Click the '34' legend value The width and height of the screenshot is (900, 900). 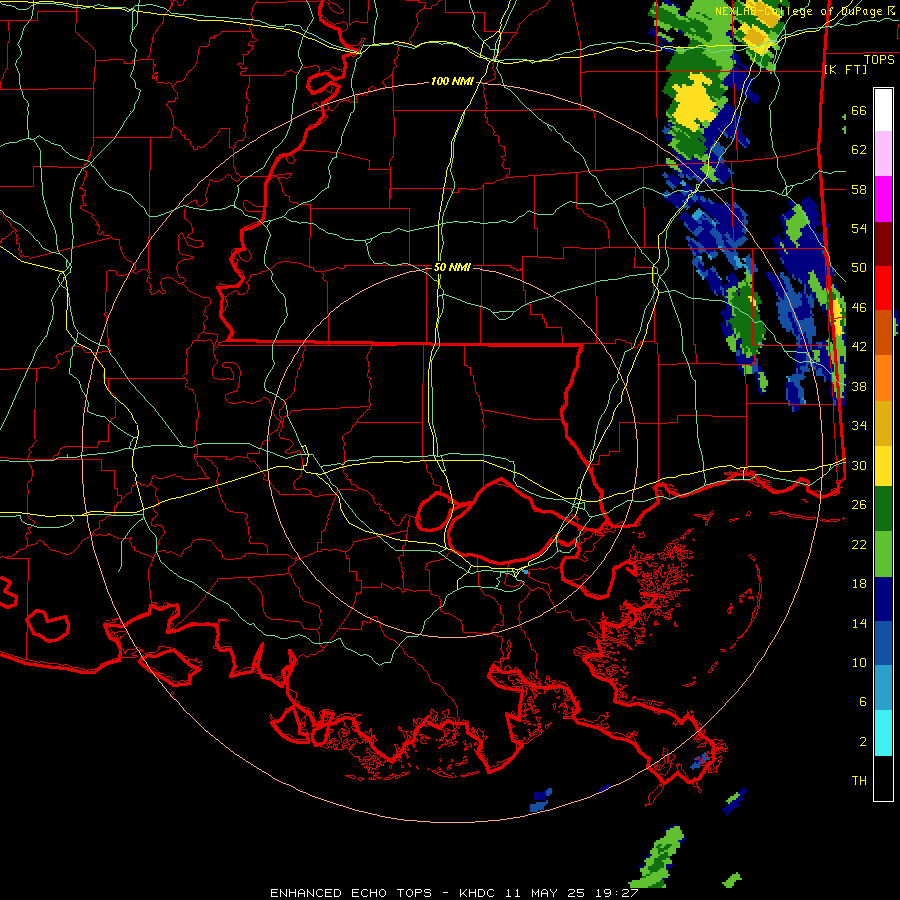(x=859, y=426)
